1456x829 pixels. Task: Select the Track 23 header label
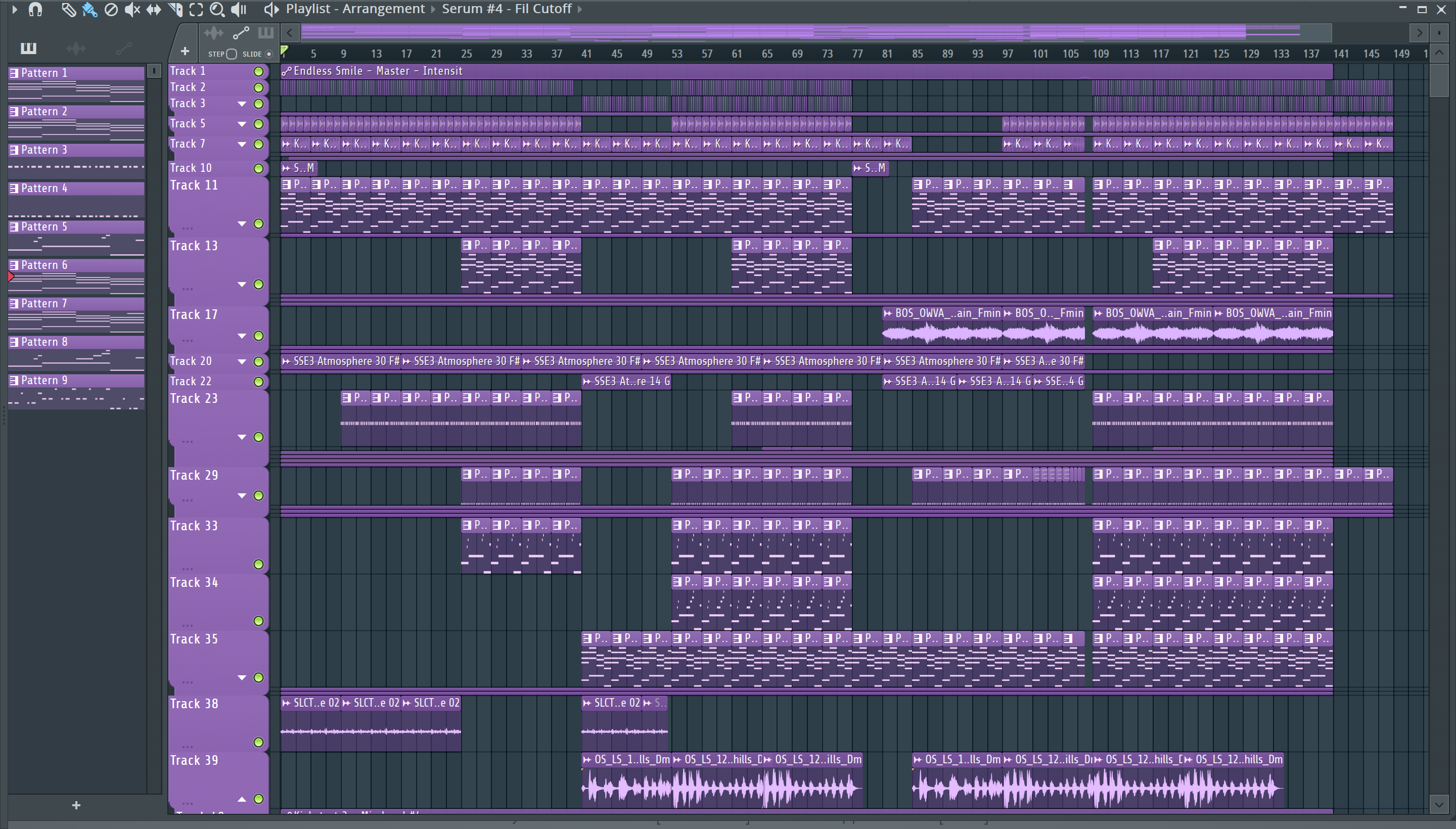(x=194, y=398)
